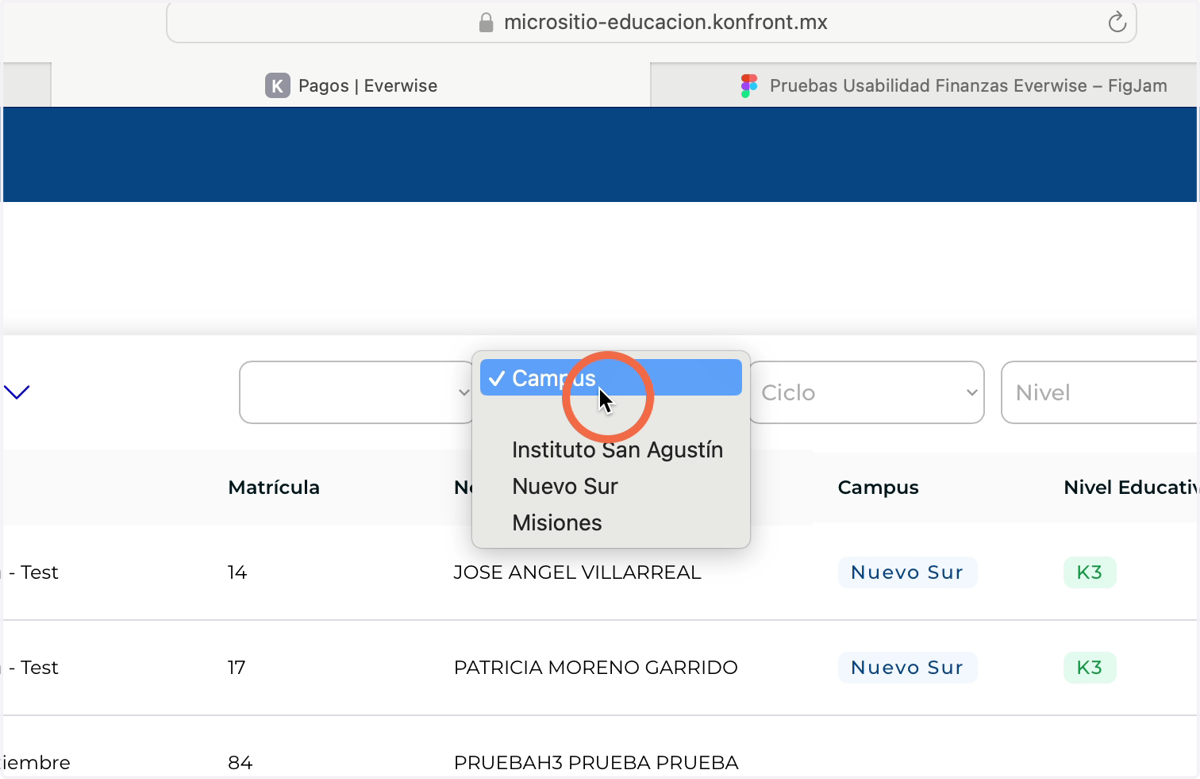Switch to Pruebas Usabilidad Finanzas Everwise tab
This screenshot has width=1200, height=779.
point(925,86)
